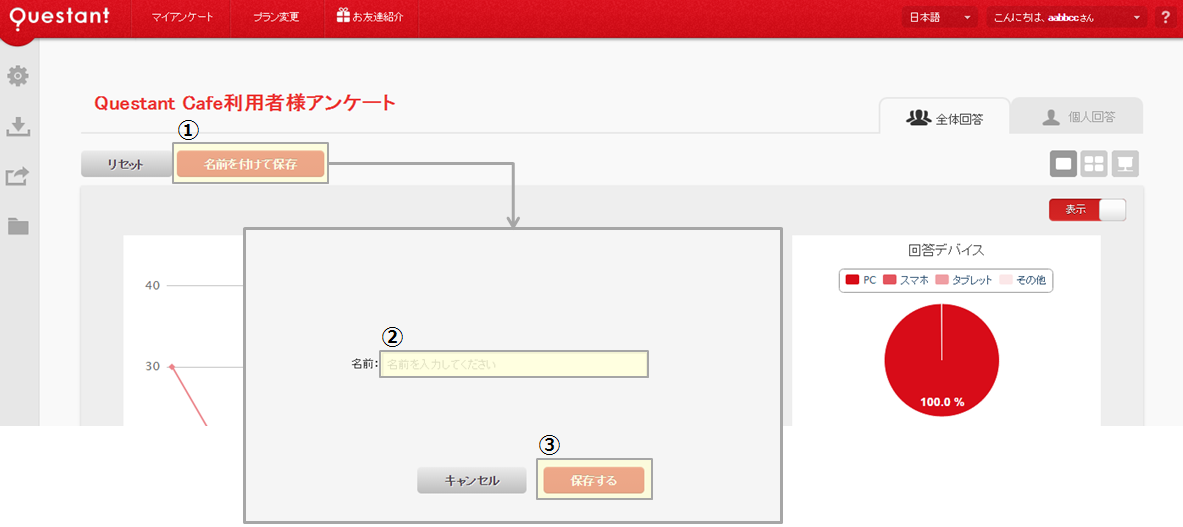Image resolution: width=1183 pixels, height=527 pixels.
Task: Click the Questant logo
Action: [60, 17]
